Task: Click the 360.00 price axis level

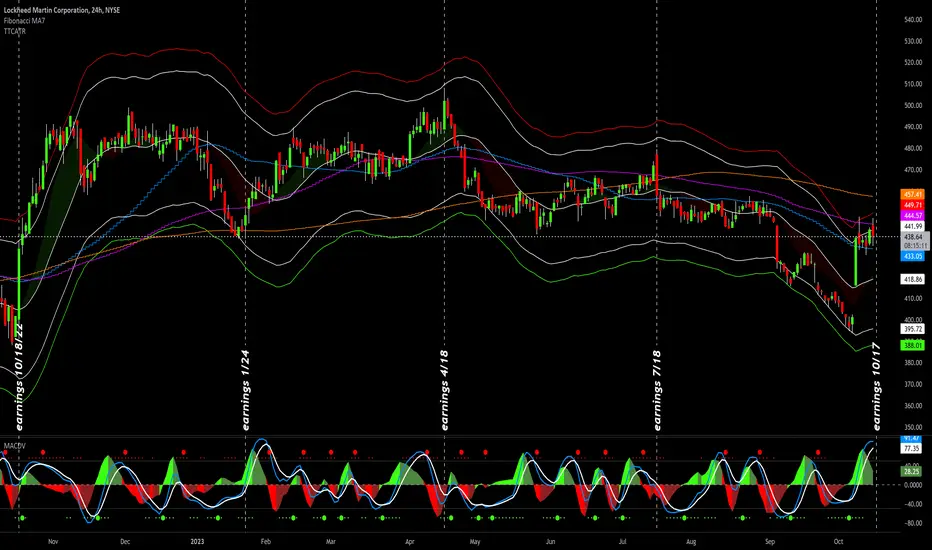Action: pyautogui.click(x=913, y=406)
